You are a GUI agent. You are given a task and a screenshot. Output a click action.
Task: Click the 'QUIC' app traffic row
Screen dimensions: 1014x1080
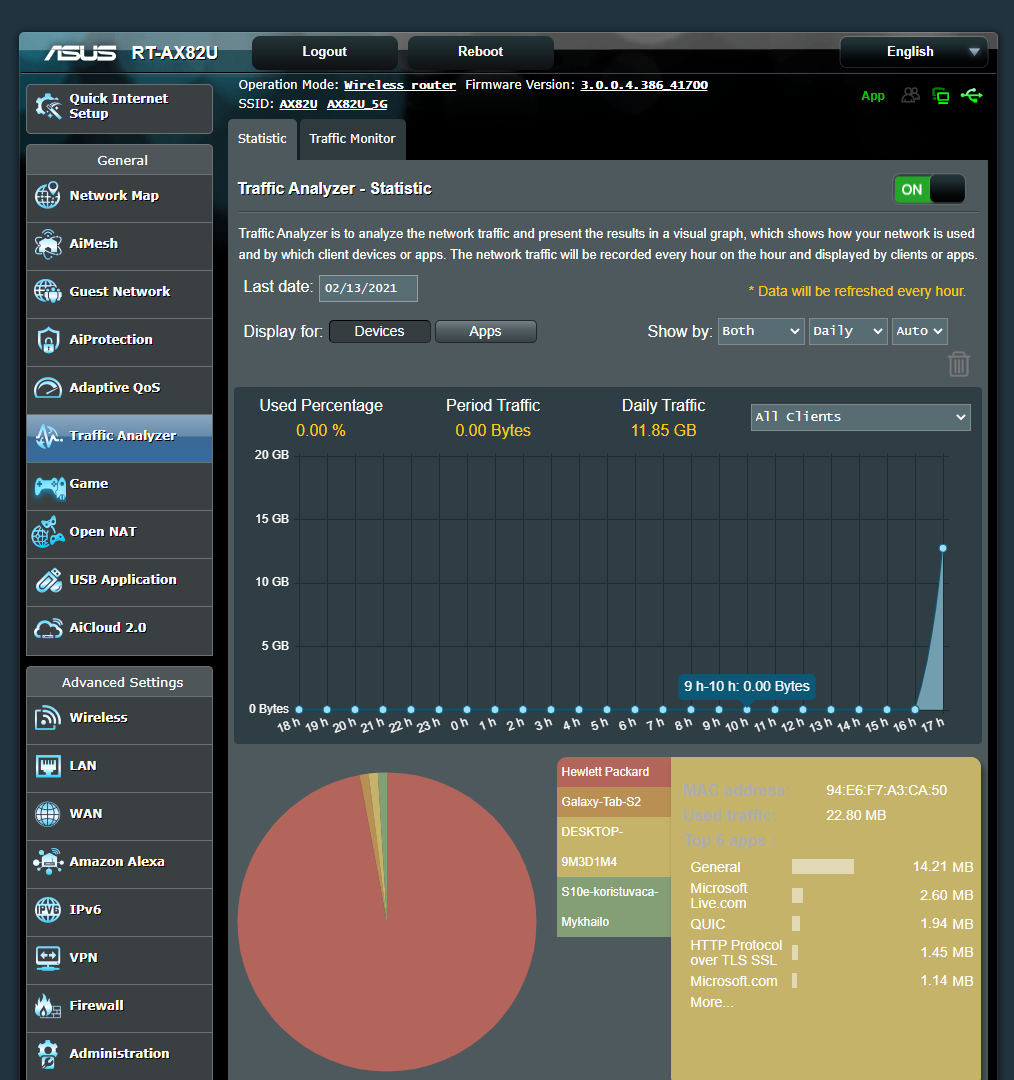(x=830, y=924)
